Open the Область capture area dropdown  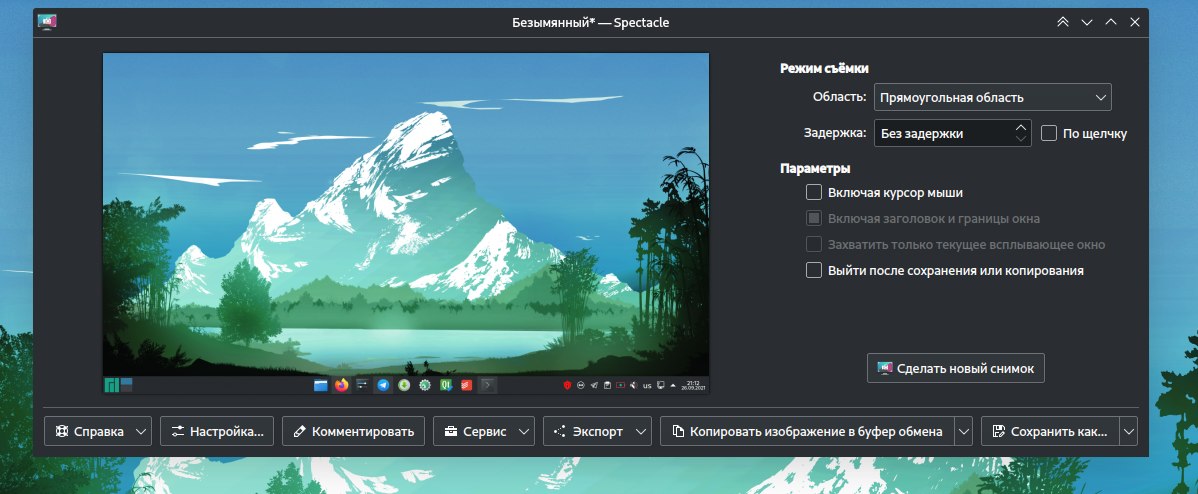point(992,97)
